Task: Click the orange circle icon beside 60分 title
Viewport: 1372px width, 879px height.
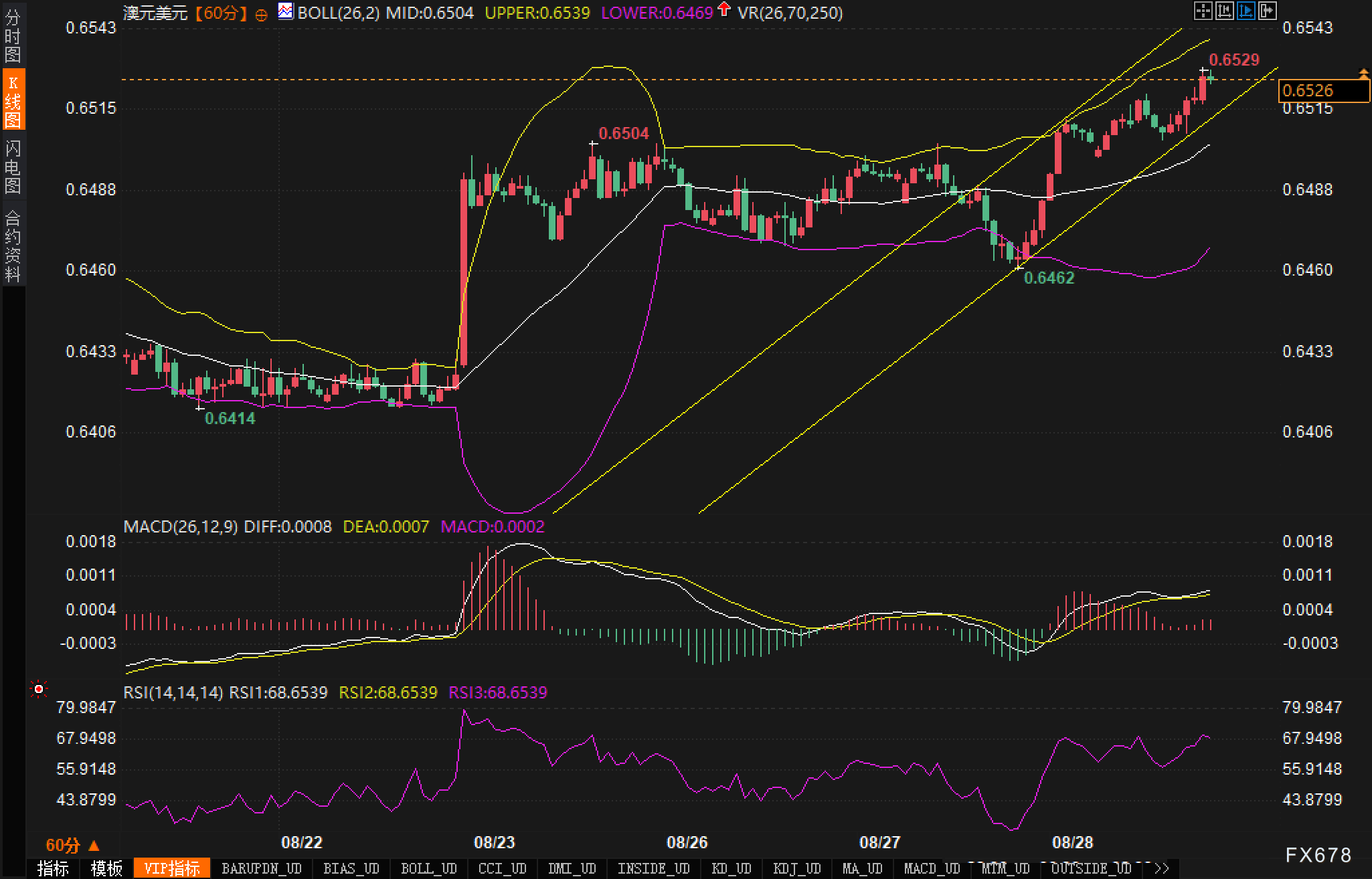Action: click(262, 15)
